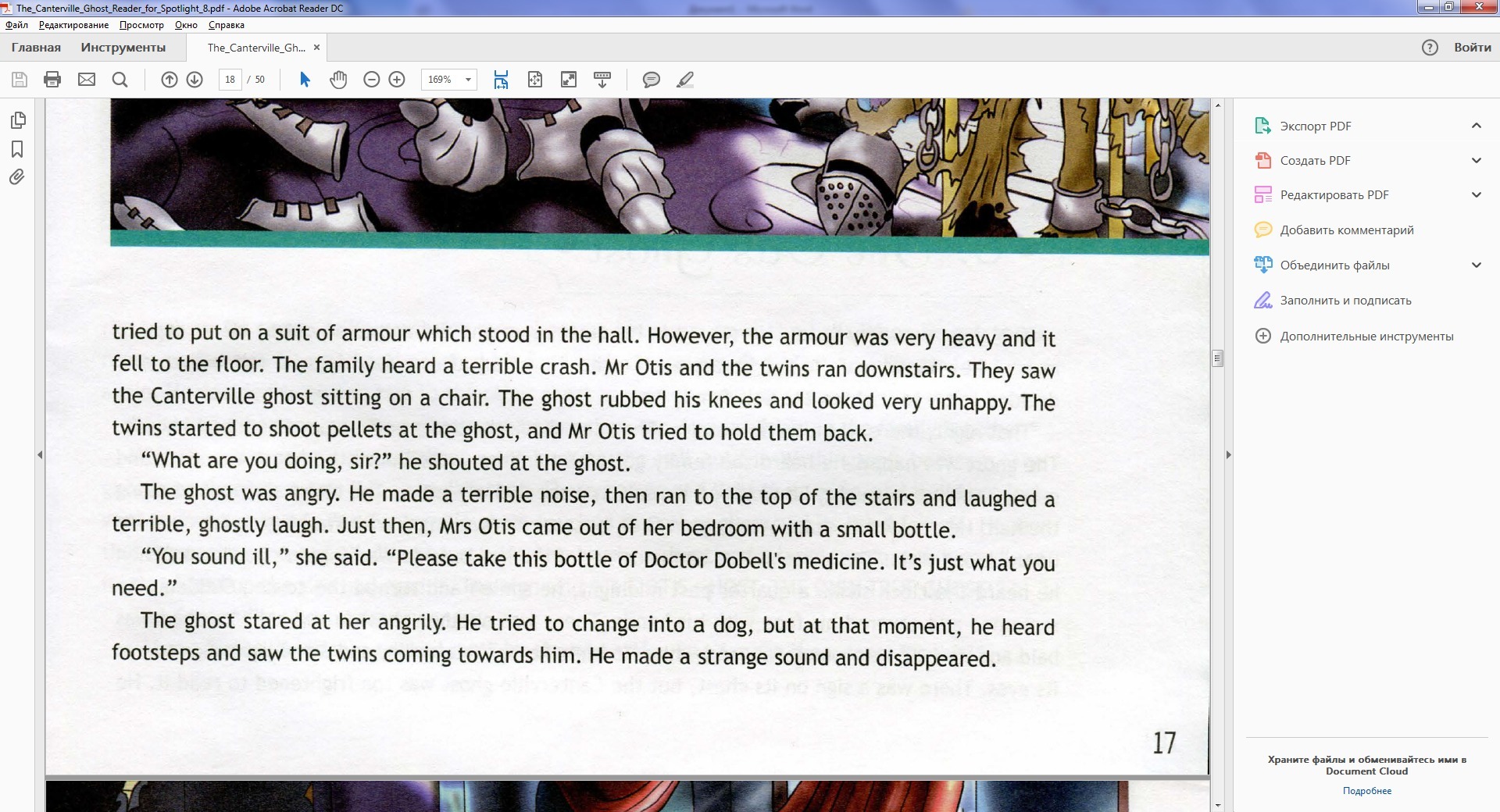Click the Экспорт PDF label
The image size is (1500, 812).
coord(1316,126)
